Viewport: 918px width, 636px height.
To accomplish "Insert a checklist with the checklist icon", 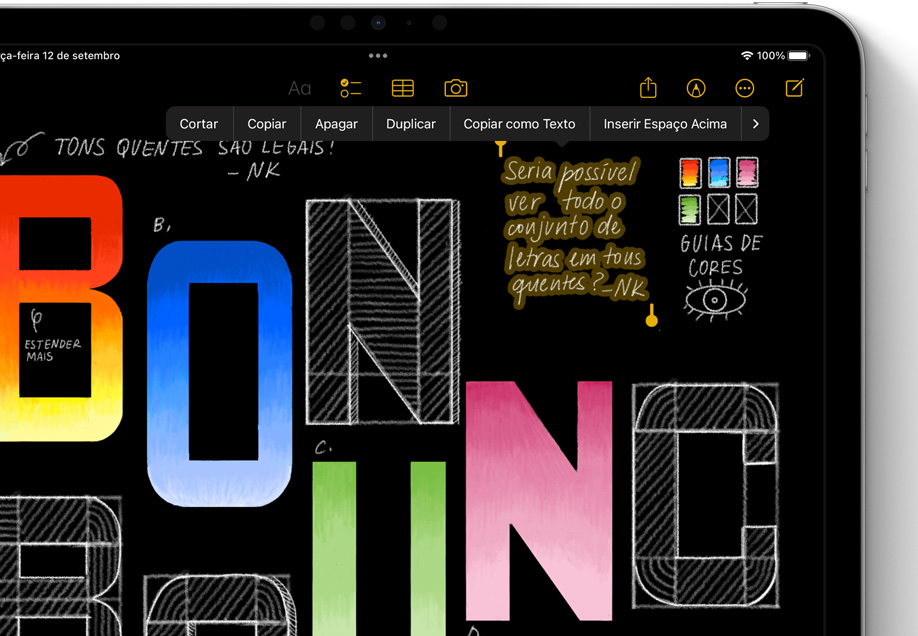I will [x=351, y=88].
